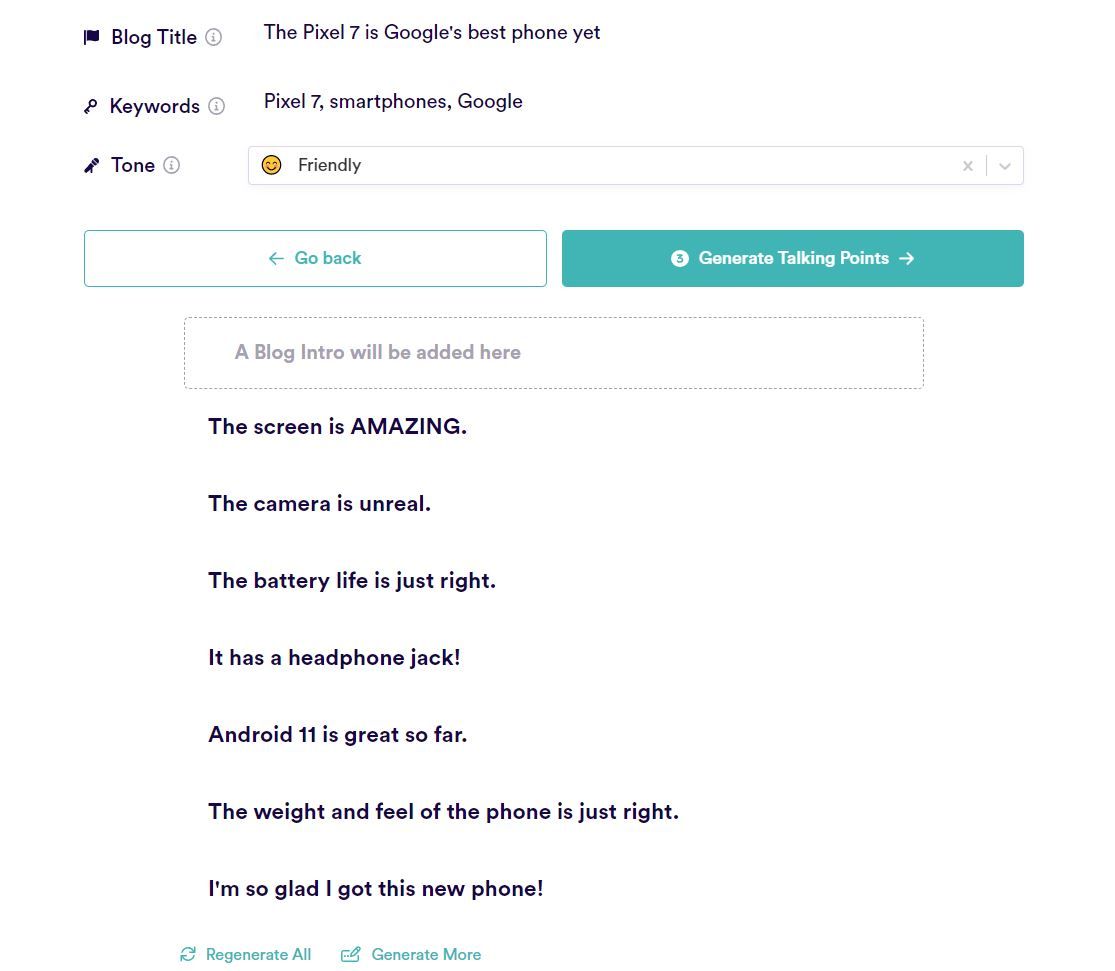Viewport: 1115px width, 971px height.
Task: Click the microphone icon beside Tone
Action: (x=90, y=164)
